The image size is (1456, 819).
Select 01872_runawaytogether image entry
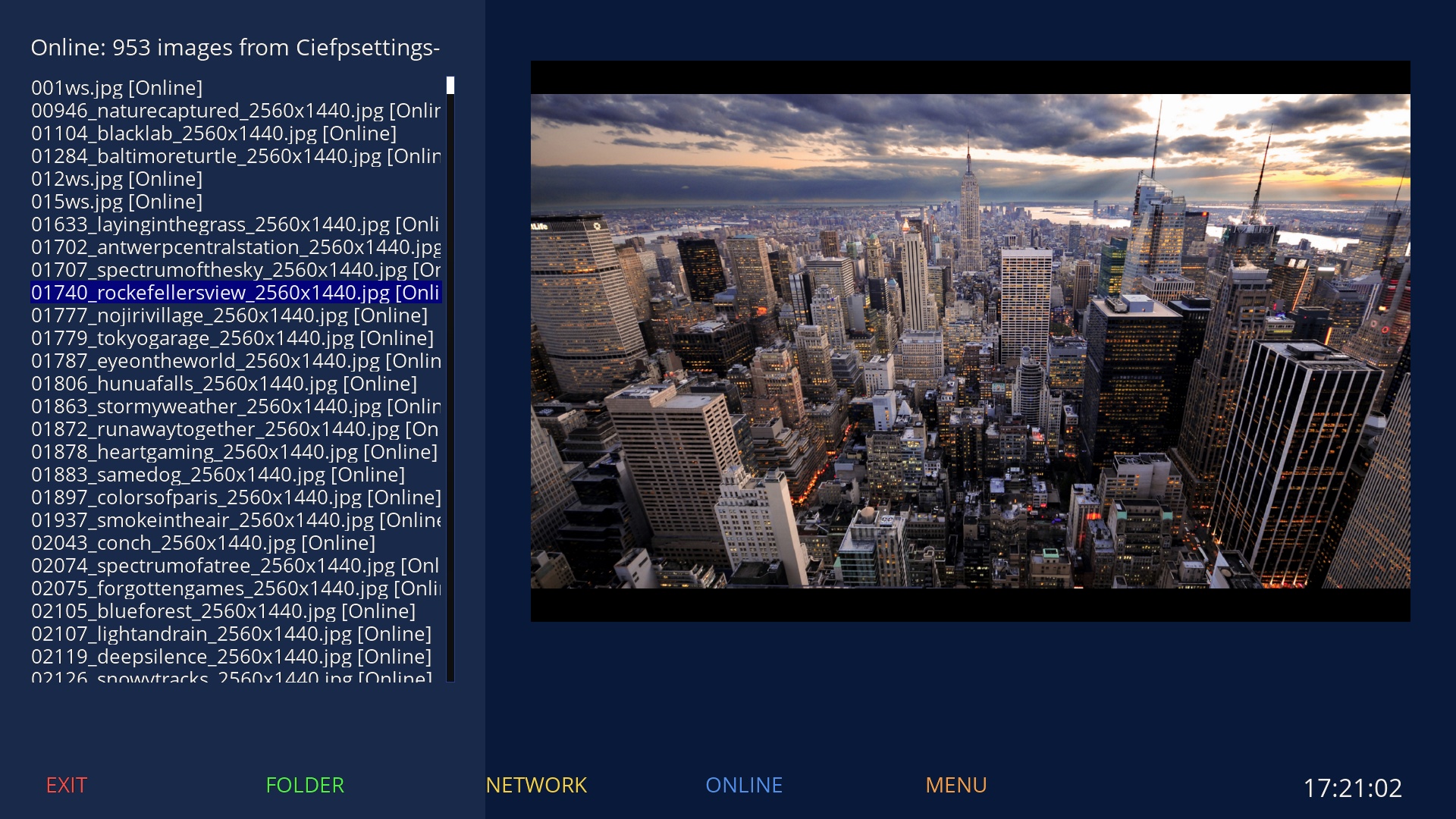pos(236,429)
